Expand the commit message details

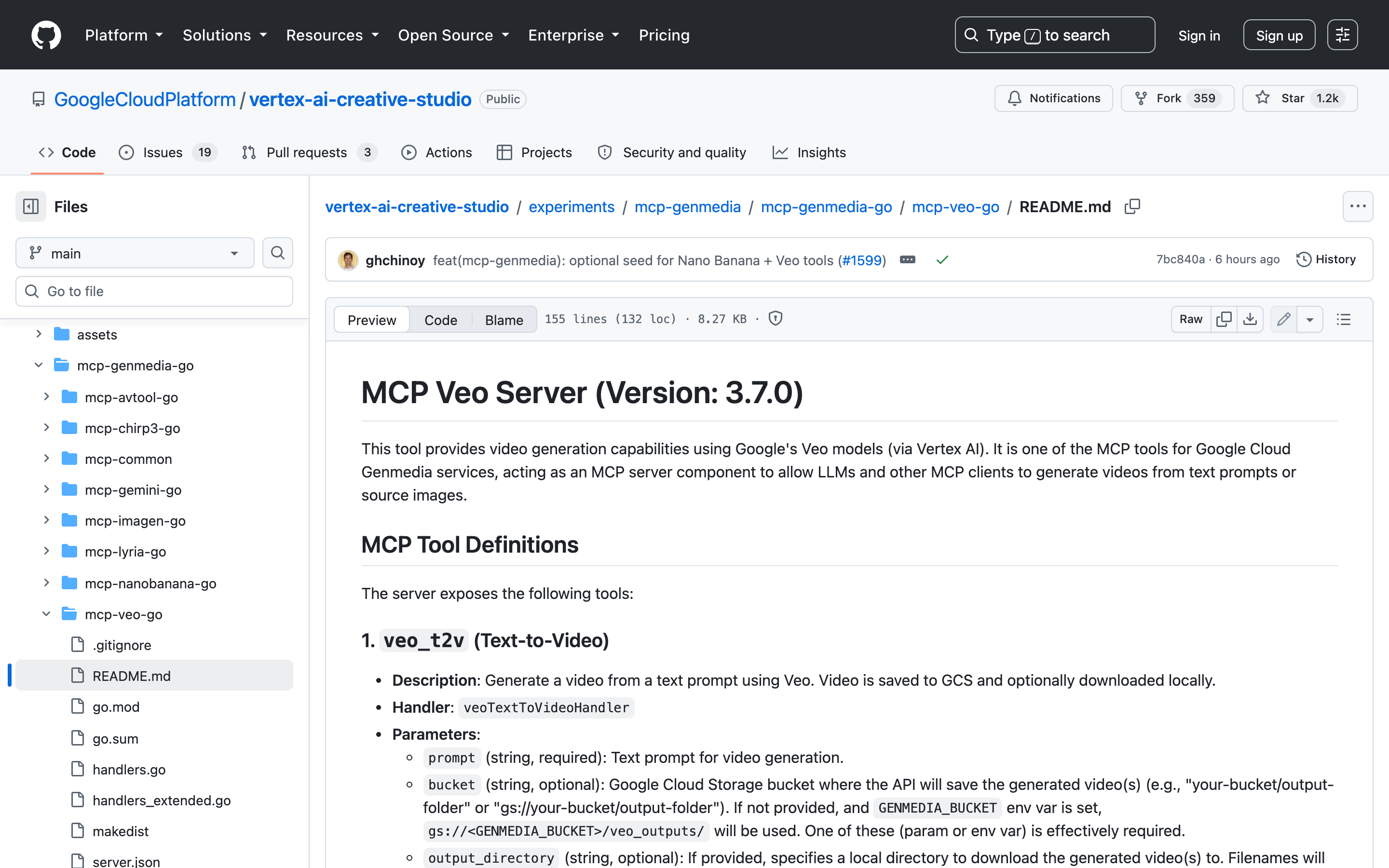[x=908, y=260]
